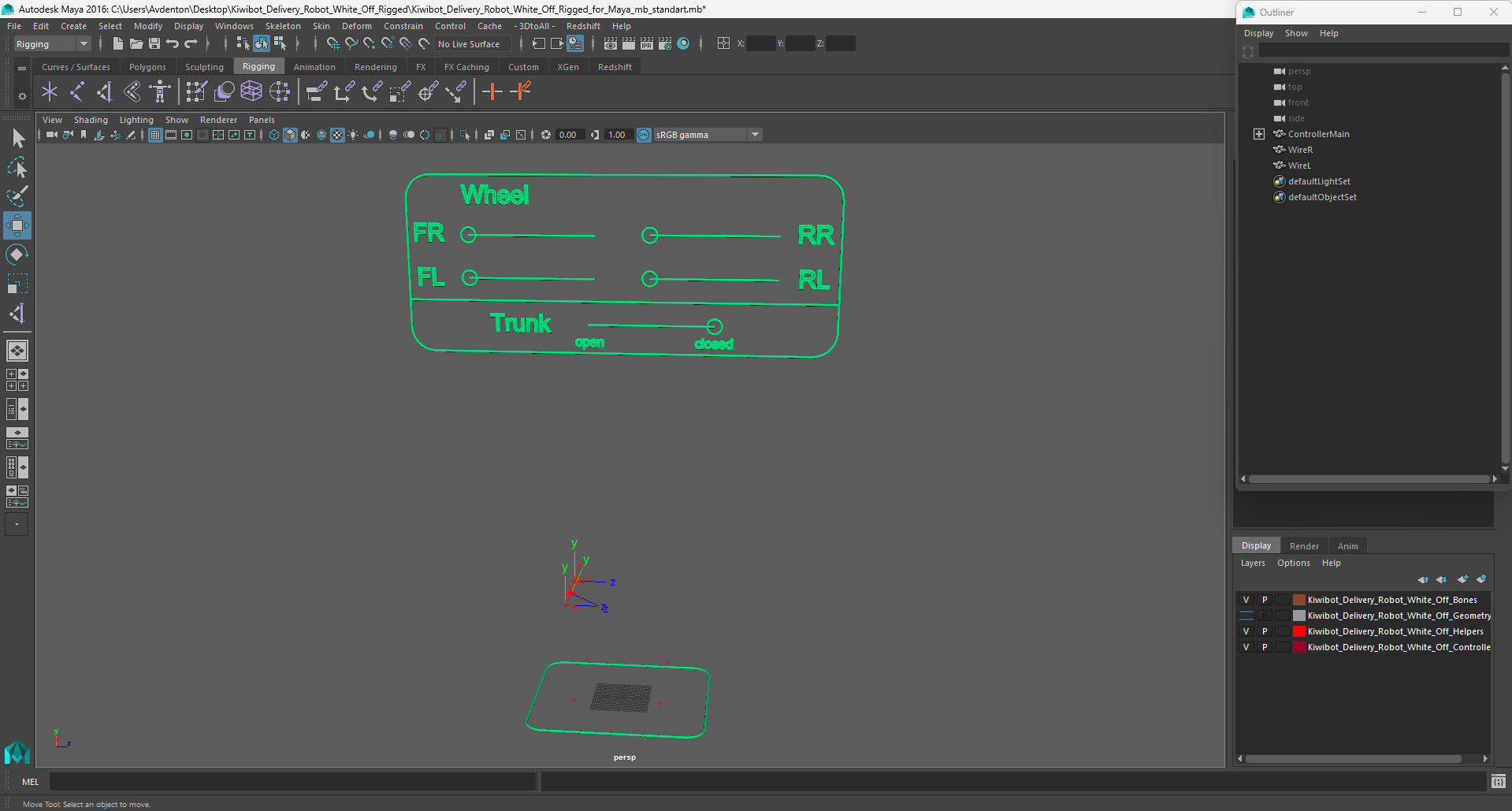1512x811 pixels.
Task: Select the Create Joints shelf tool
Action: (x=77, y=91)
